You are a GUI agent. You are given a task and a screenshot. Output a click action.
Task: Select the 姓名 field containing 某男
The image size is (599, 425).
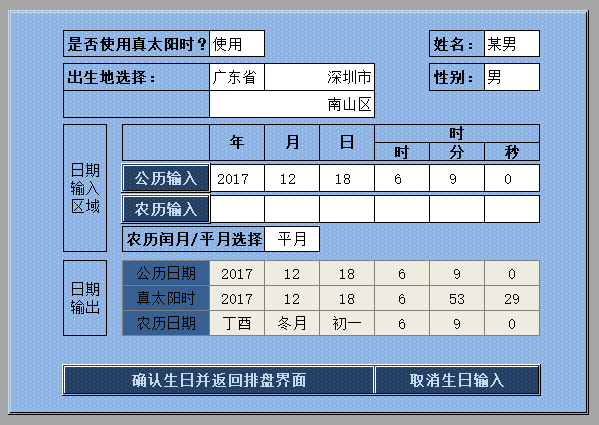(x=512, y=44)
